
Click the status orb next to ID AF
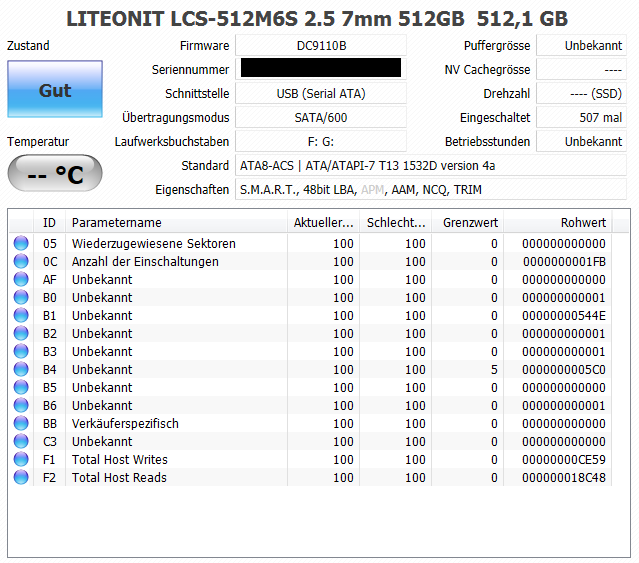tap(21, 279)
